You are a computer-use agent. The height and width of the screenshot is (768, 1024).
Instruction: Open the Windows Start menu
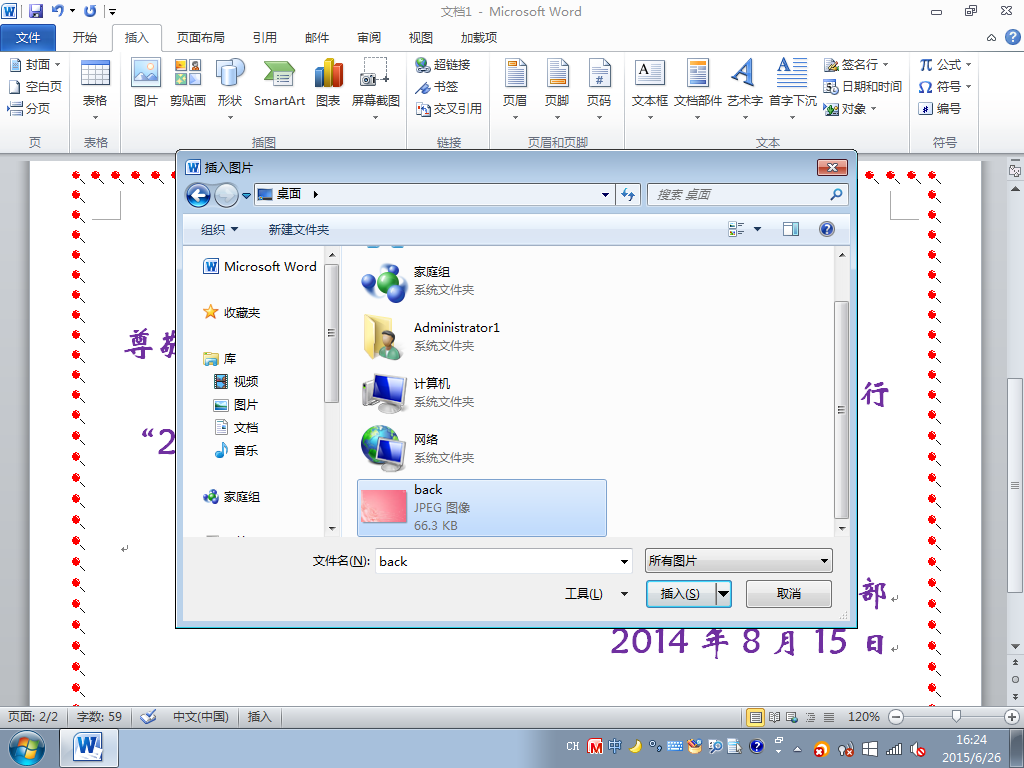(x=27, y=748)
